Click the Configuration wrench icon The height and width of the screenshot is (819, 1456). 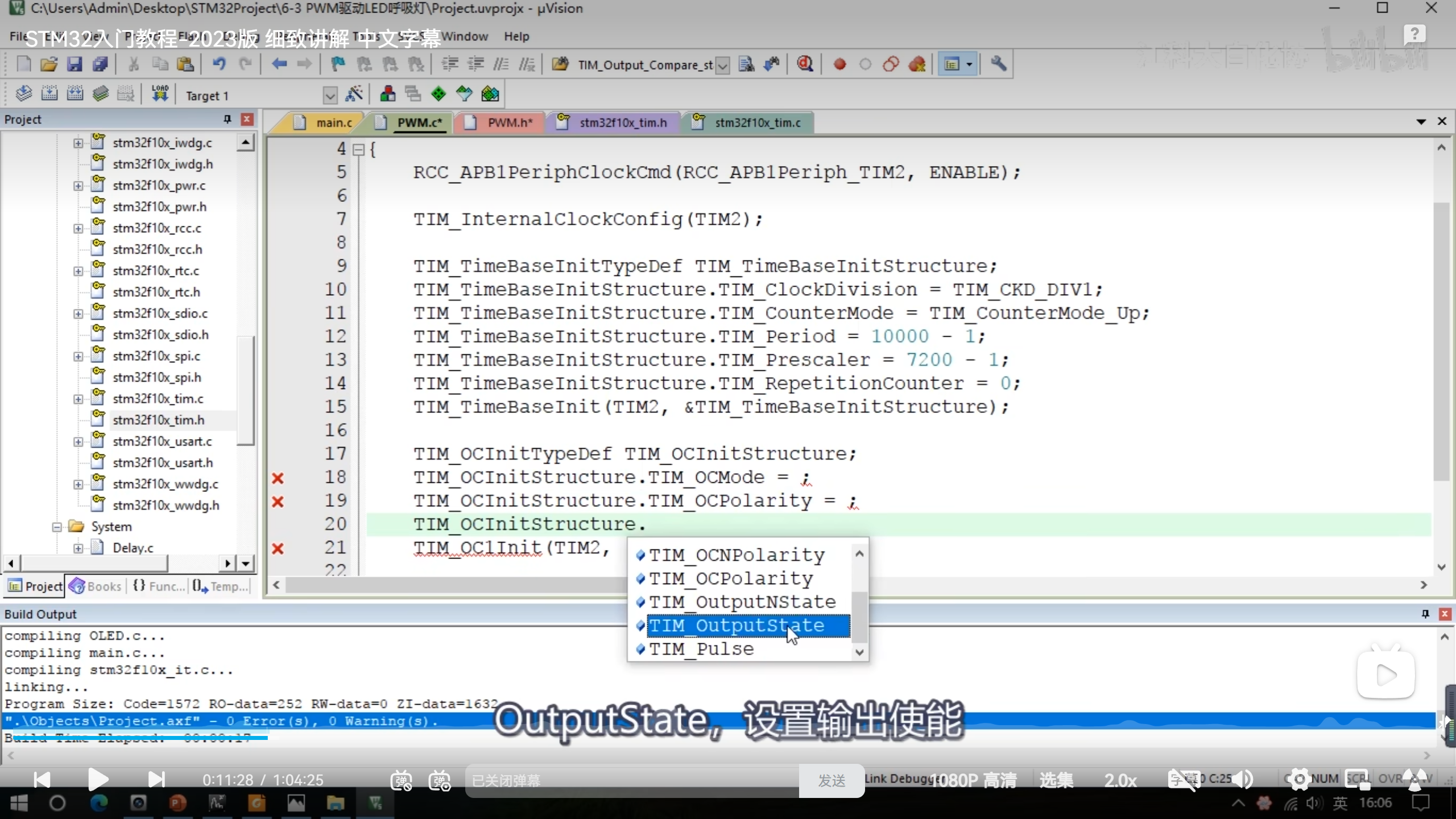click(998, 64)
